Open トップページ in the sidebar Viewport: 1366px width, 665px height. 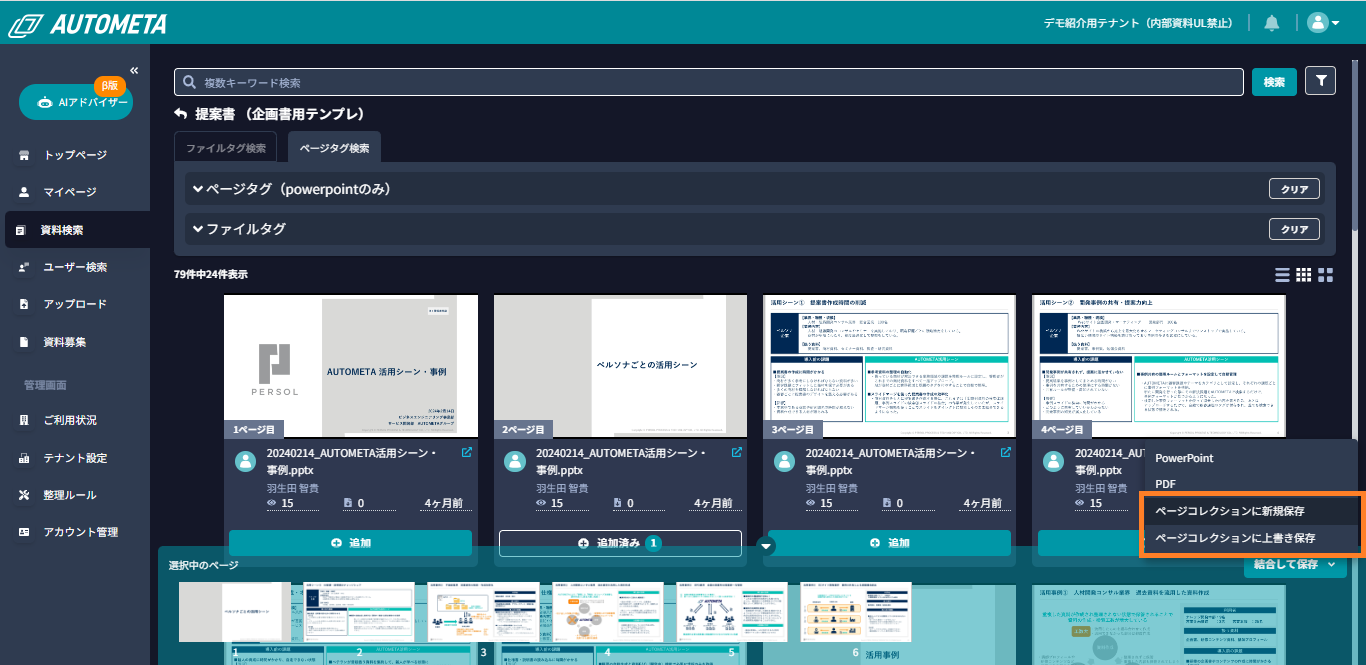coord(75,155)
